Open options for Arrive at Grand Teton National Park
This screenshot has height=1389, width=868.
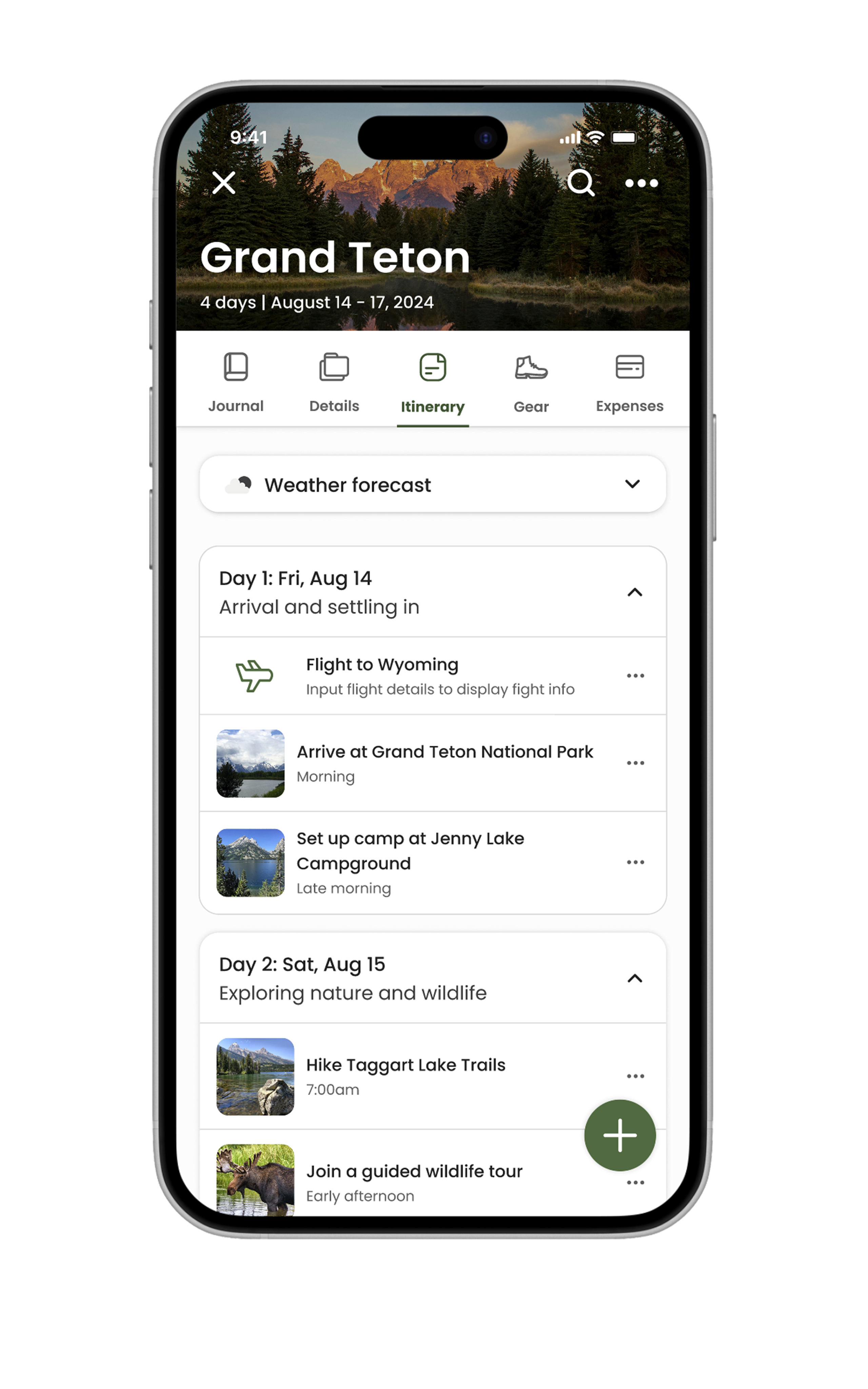(x=635, y=763)
